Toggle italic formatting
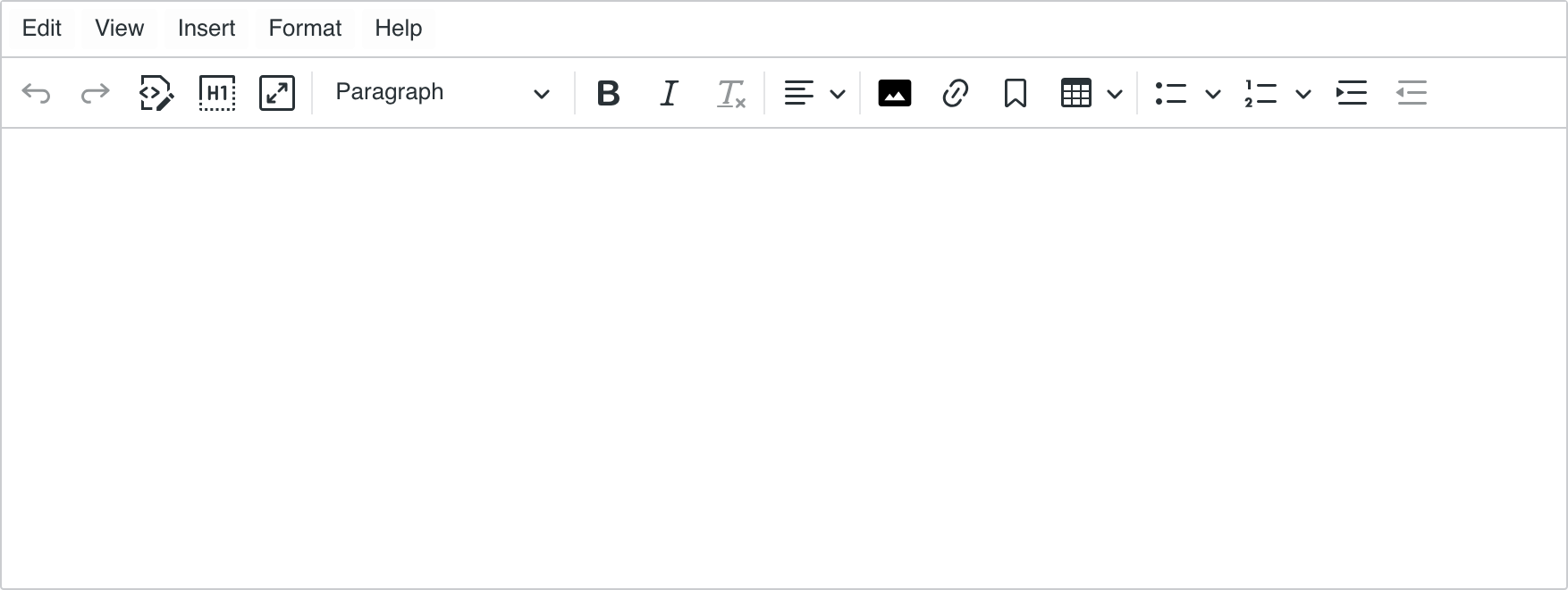This screenshot has width=1568, height=590. click(669, 92)
